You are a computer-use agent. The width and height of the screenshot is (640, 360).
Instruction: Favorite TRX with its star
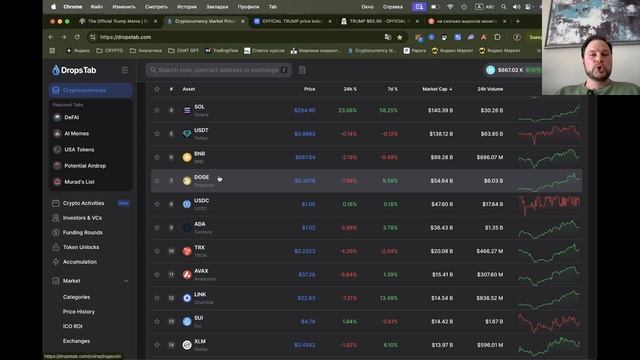pyautogui.click(x=157, y=251)
